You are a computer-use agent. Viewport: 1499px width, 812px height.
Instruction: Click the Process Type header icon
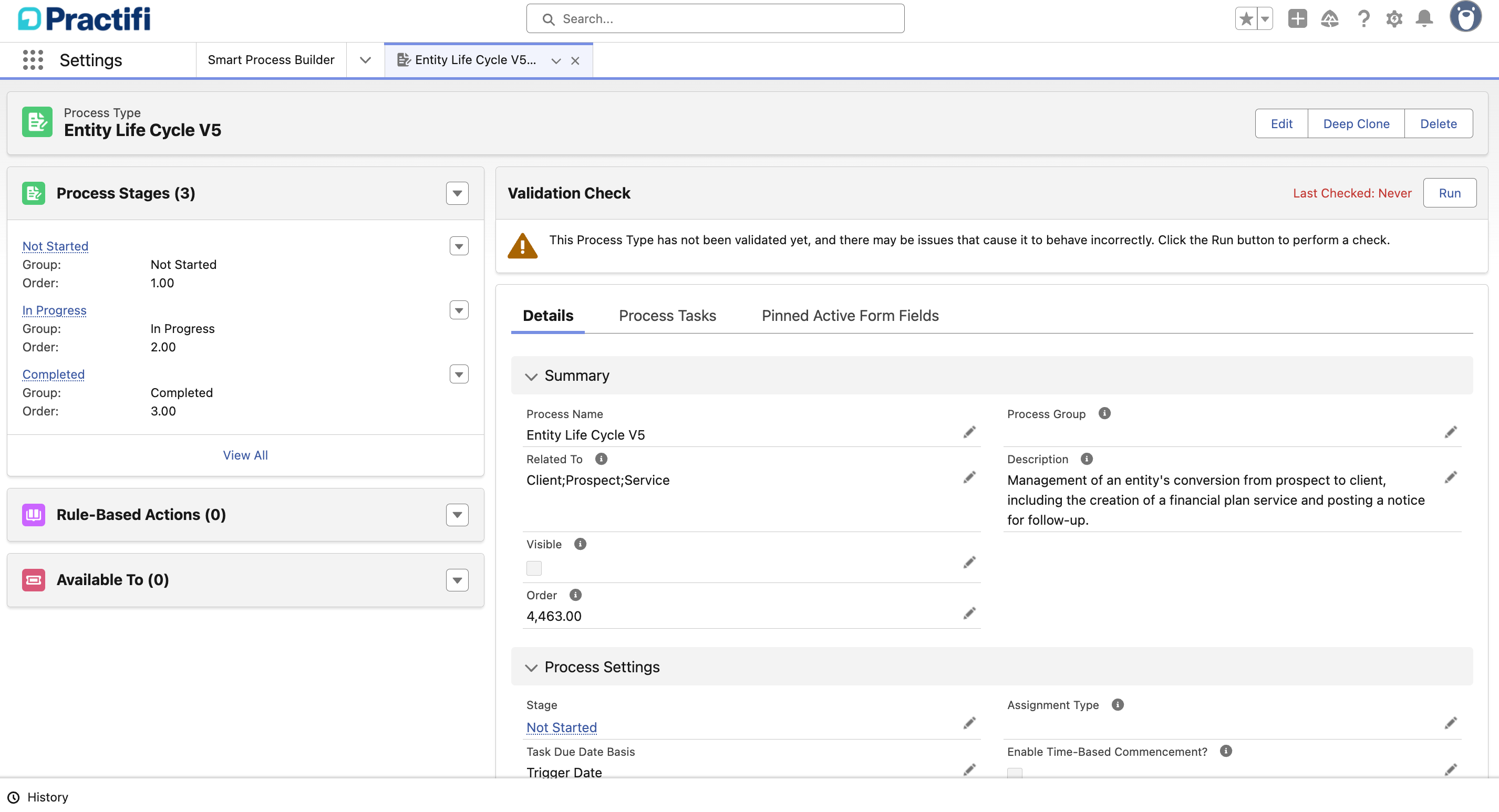point(37,121)
